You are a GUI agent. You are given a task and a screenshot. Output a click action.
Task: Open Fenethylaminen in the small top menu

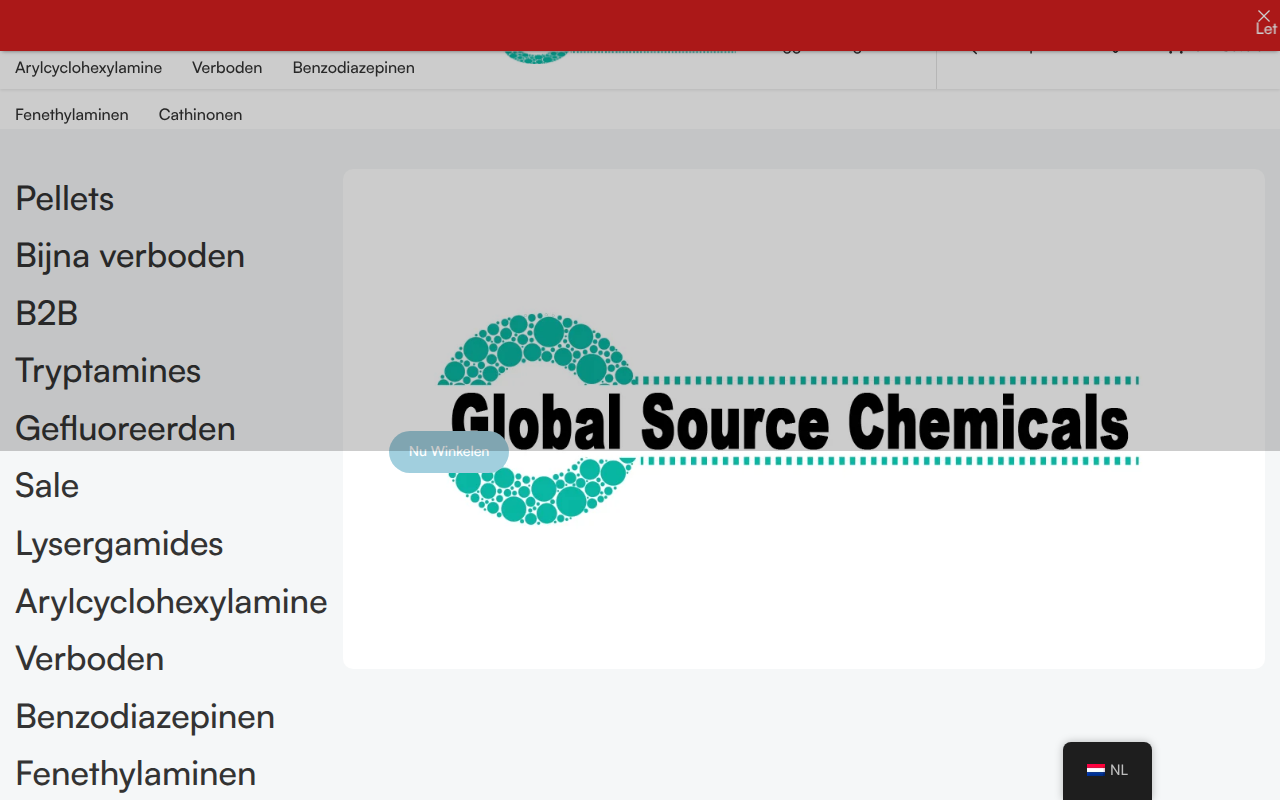(x=72, y=114)
